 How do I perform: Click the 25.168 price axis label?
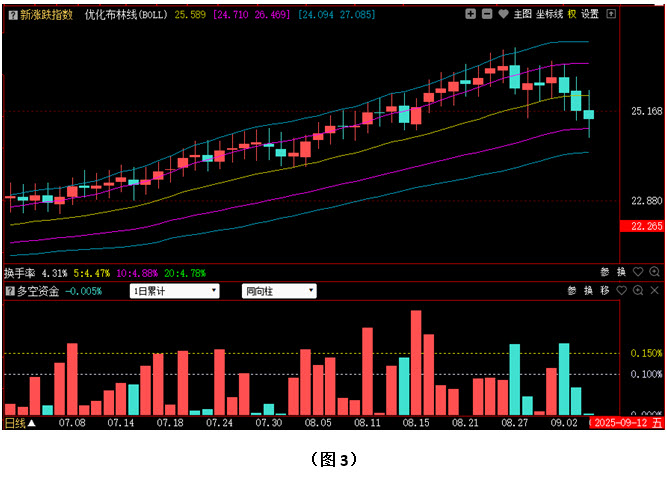click(647, 111)
